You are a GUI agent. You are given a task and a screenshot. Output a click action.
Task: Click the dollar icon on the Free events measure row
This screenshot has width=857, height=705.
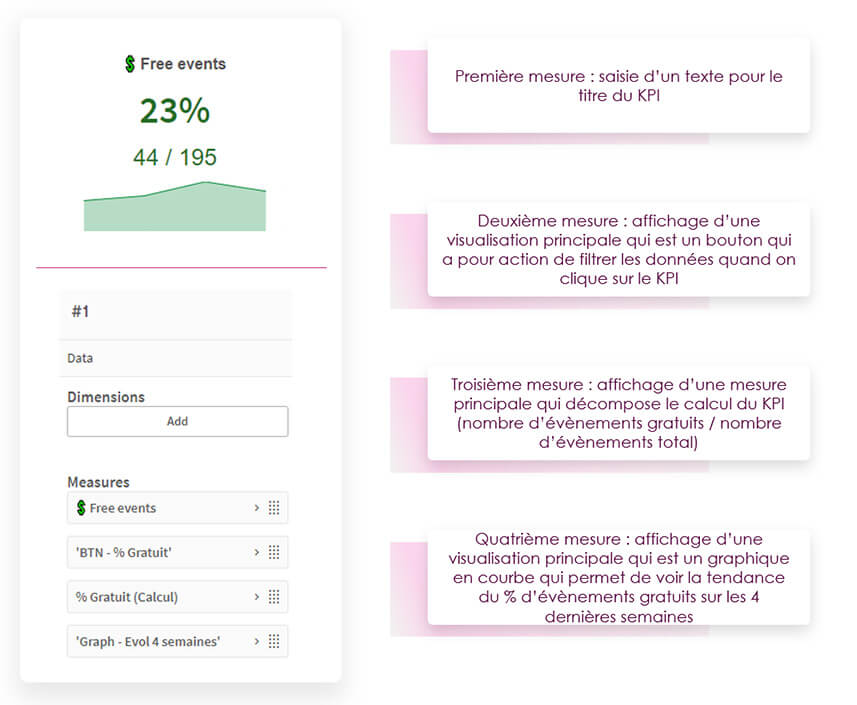(81, 508)
